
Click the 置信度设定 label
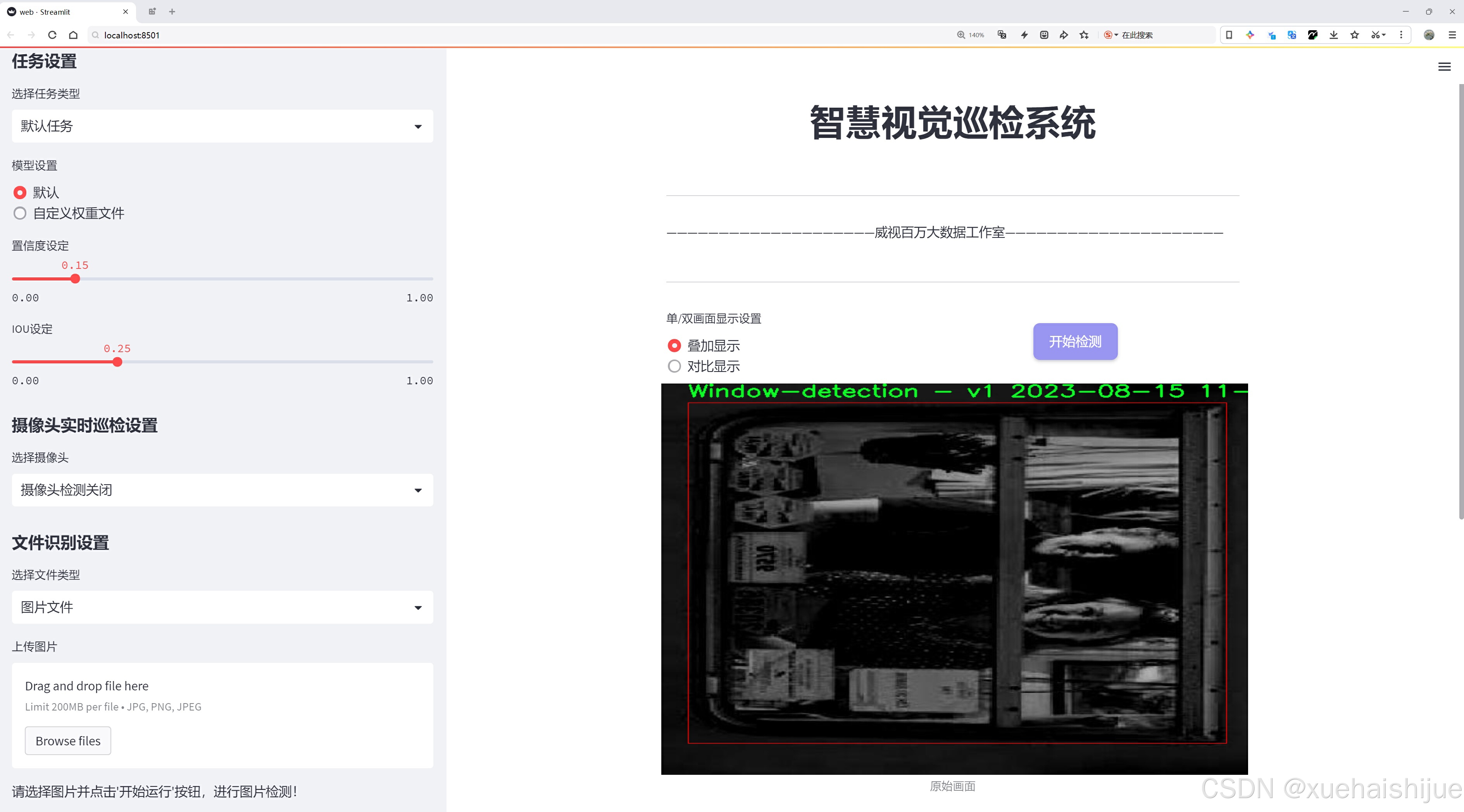tap(40, 246)
